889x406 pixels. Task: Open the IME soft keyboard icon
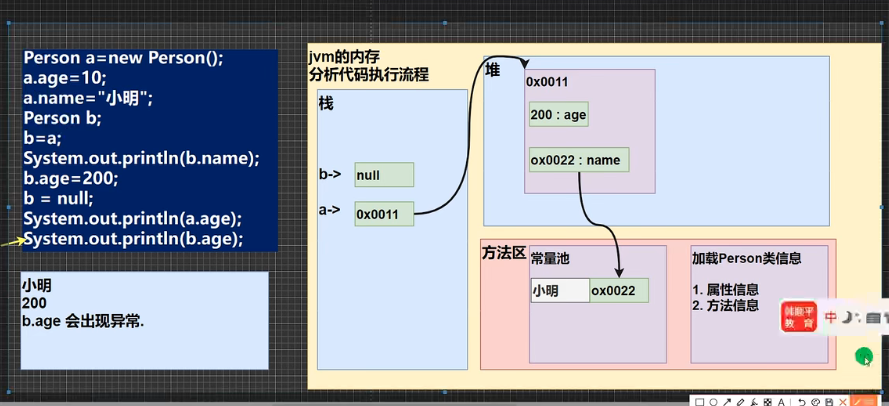(873, 318)
